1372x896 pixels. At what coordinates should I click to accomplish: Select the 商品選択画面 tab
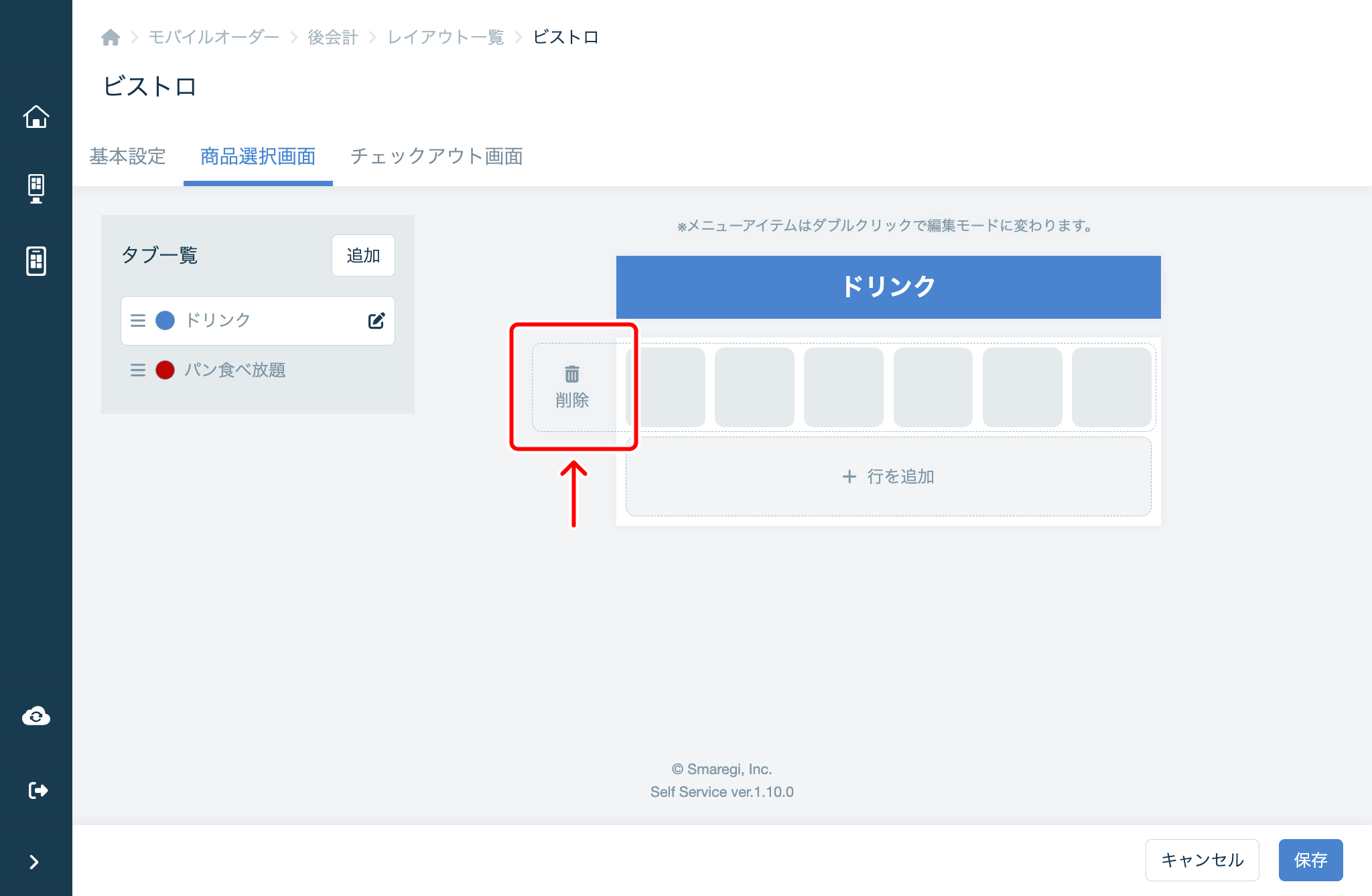(x=257, y=156)
